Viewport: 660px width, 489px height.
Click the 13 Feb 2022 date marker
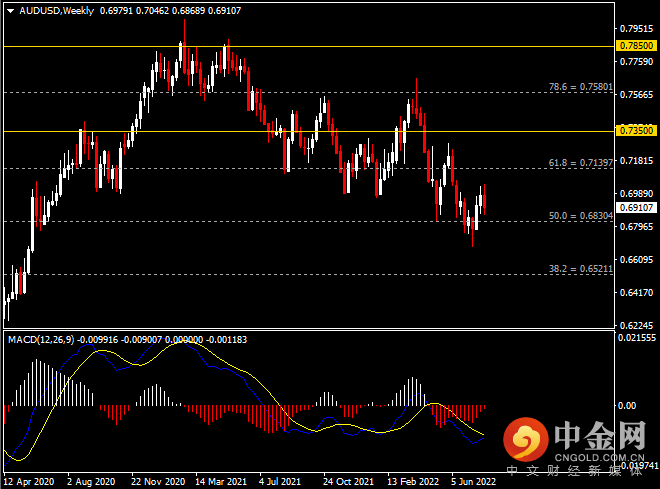[413, 481]
